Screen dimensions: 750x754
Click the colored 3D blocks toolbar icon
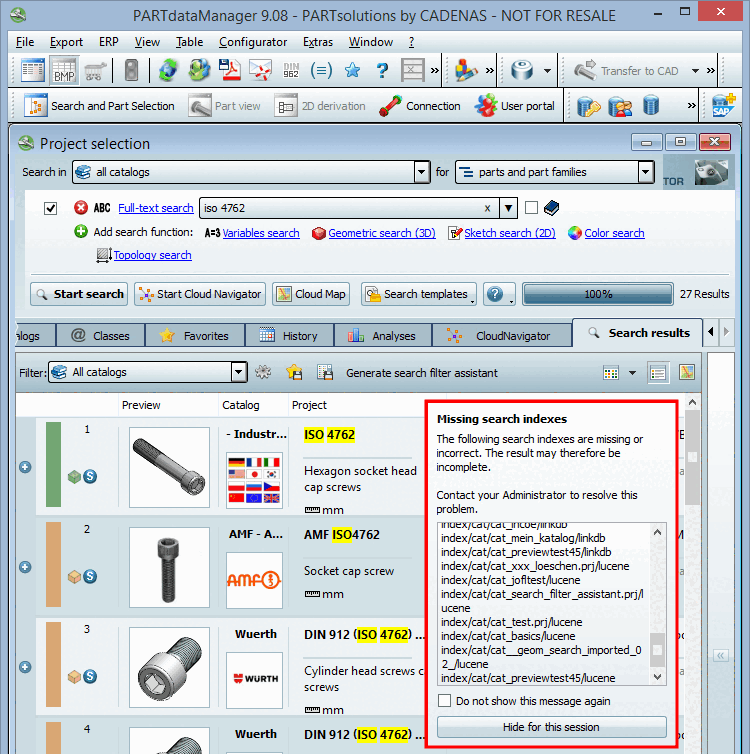click(465, 71)
